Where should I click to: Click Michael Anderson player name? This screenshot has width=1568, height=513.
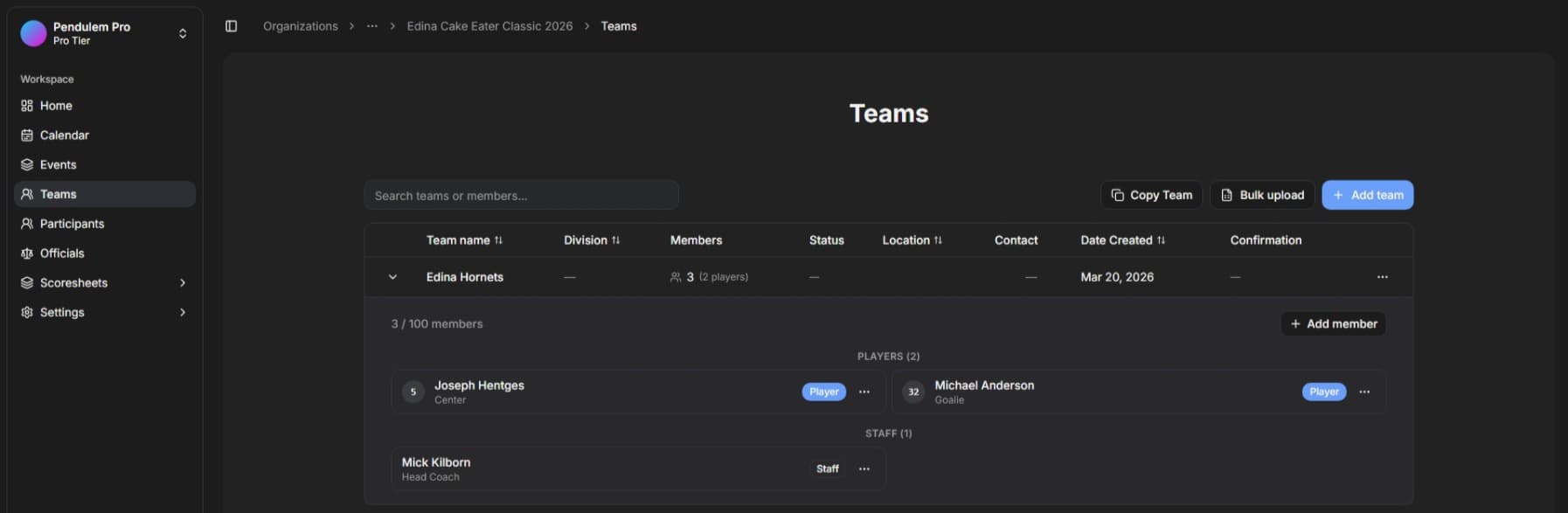(x=984, y=385)
